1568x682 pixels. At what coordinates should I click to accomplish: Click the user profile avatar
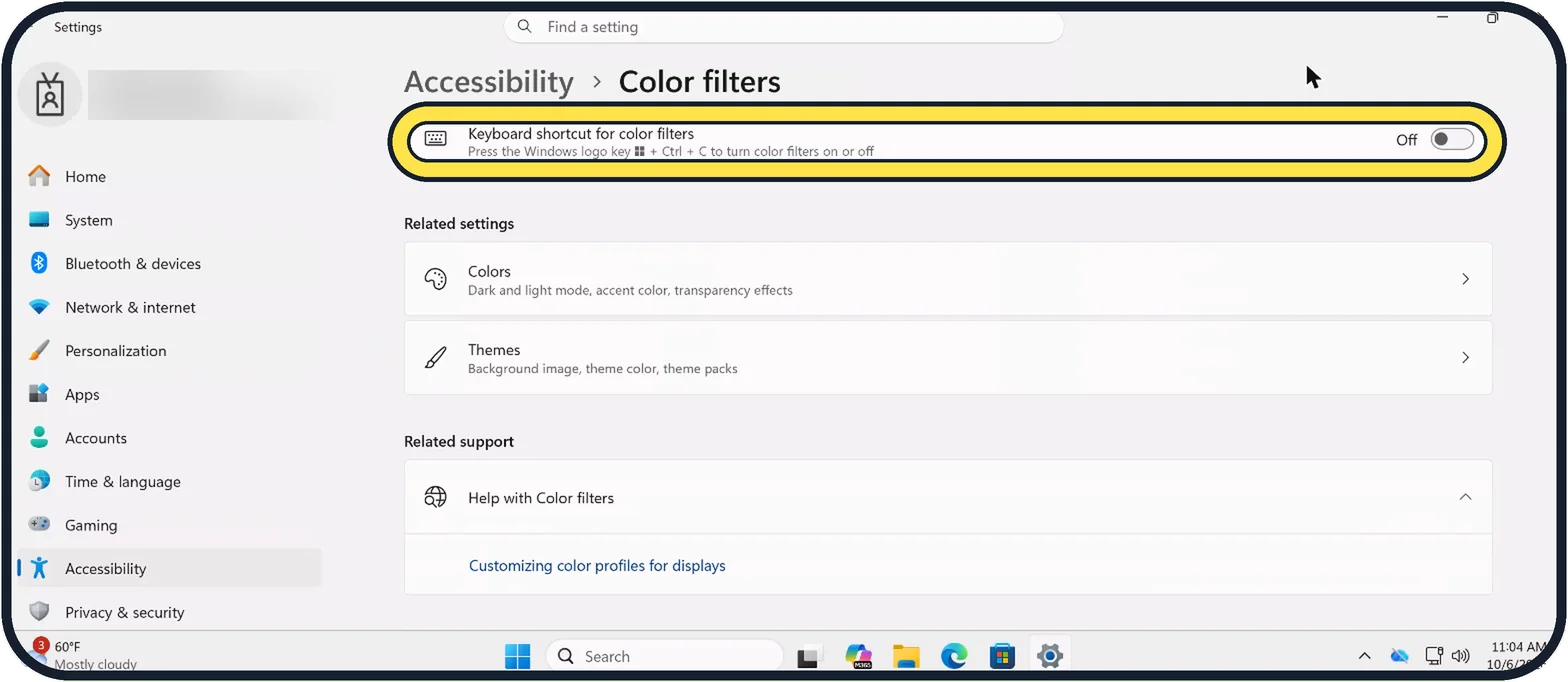pyautogui.click(x=50, y=96)
